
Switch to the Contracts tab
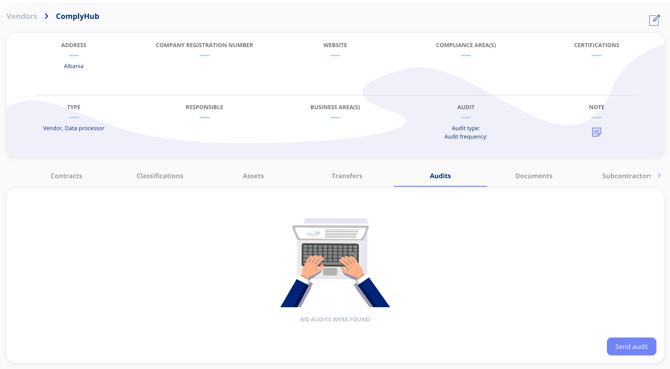click(66, 176)
